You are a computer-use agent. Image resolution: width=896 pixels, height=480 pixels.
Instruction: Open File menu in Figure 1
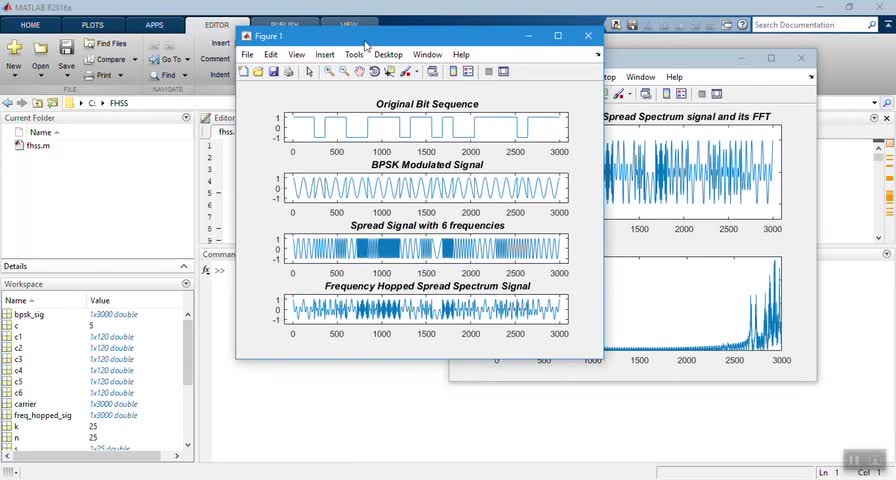click(x=247, y=55)
